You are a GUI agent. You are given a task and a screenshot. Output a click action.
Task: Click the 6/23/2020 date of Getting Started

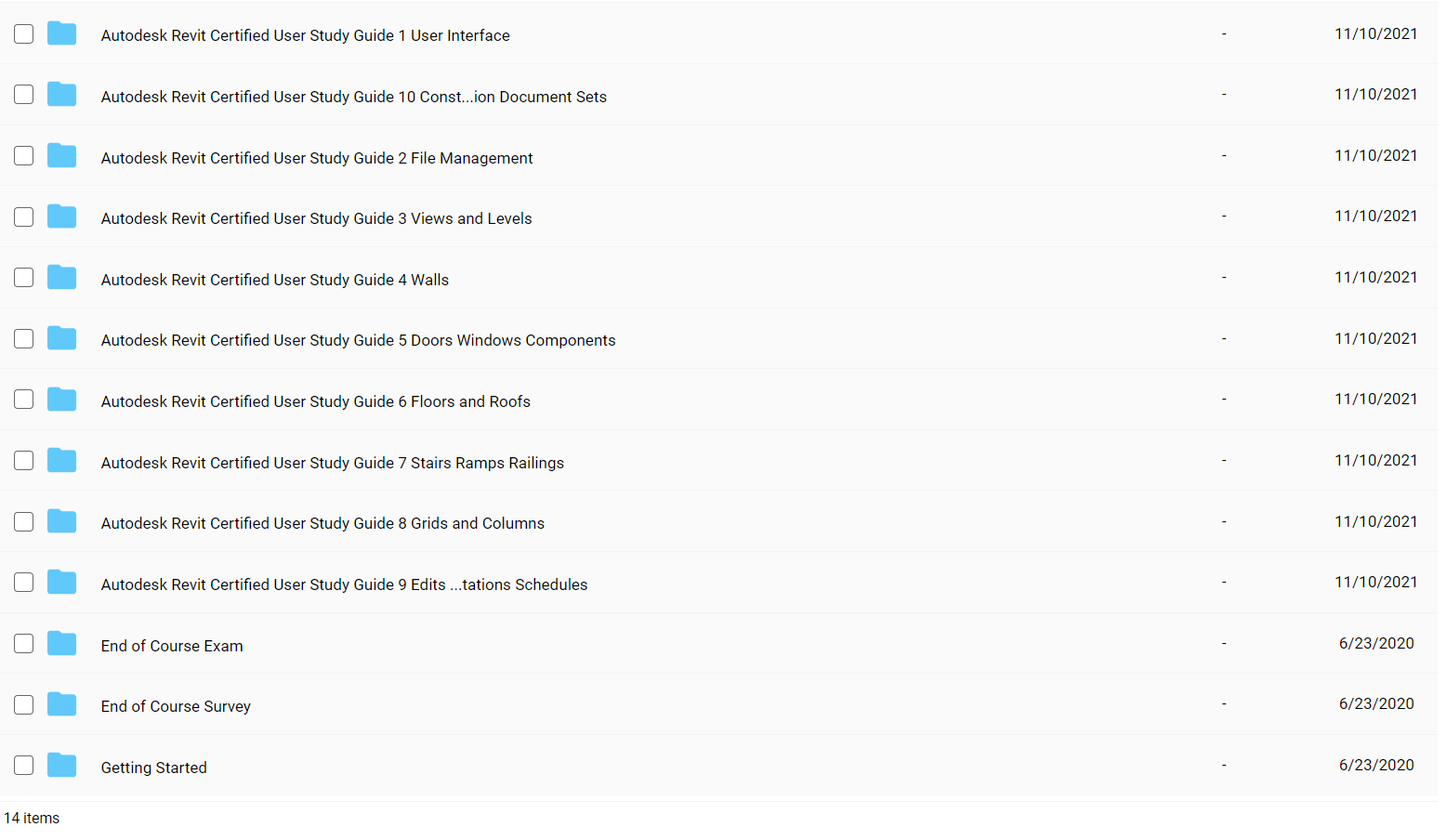(x=1376, y=765)
